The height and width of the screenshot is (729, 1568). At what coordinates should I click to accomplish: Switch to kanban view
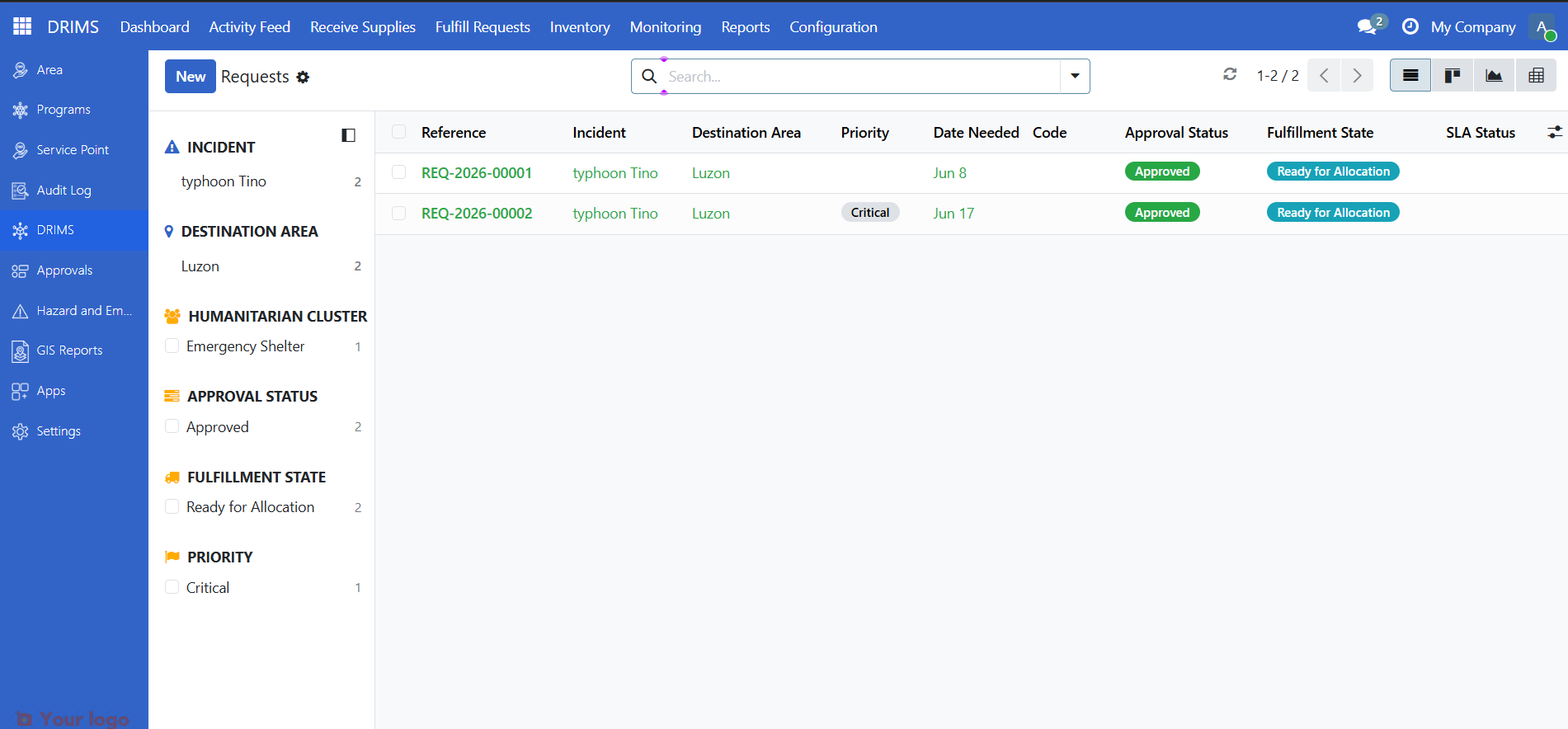tap(1453, 76)
